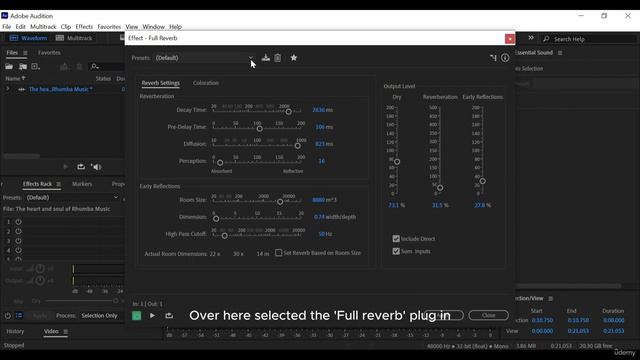The height and width of the screenshot is (360, 640).
Task: Switch to Waveform view button
Action: click(28, 38)
